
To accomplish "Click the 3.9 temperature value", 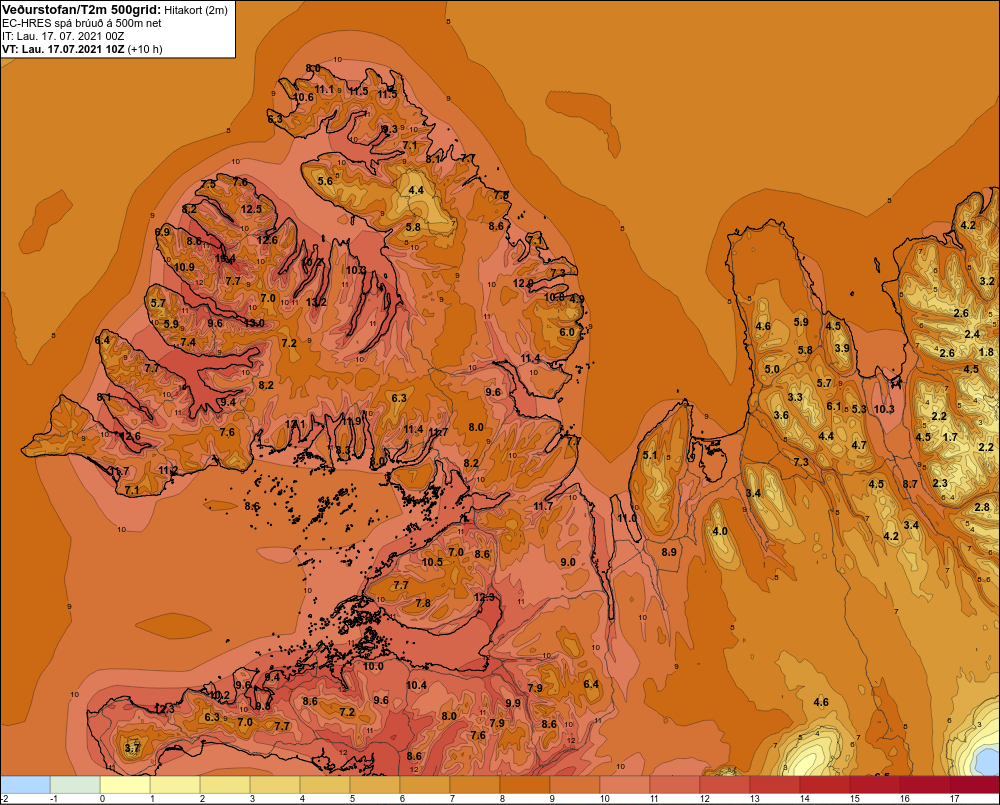I will [842, 348].
